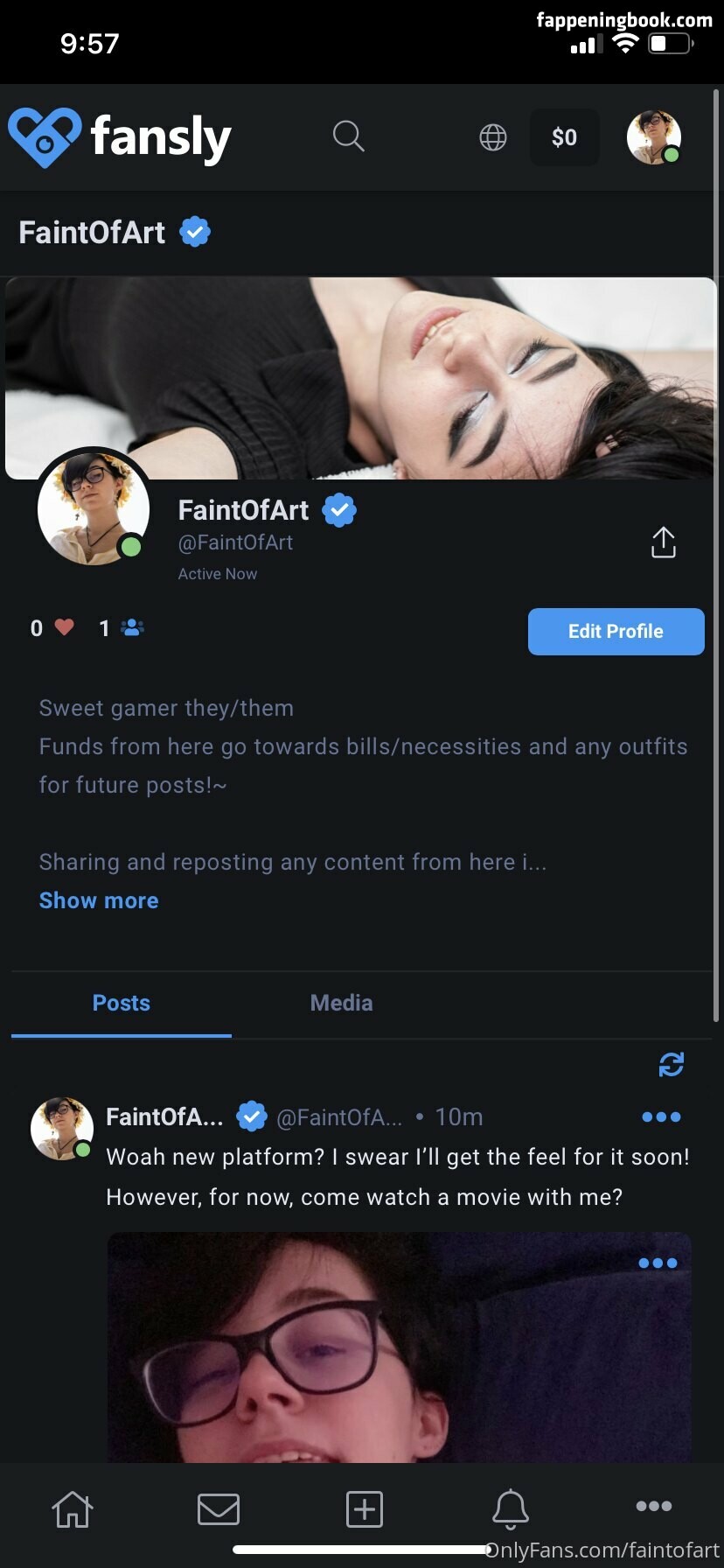The width and height of the screenshot is (724, 1568).
Task: Open the messages envelope icon
Action: [x=219, y=1509]
